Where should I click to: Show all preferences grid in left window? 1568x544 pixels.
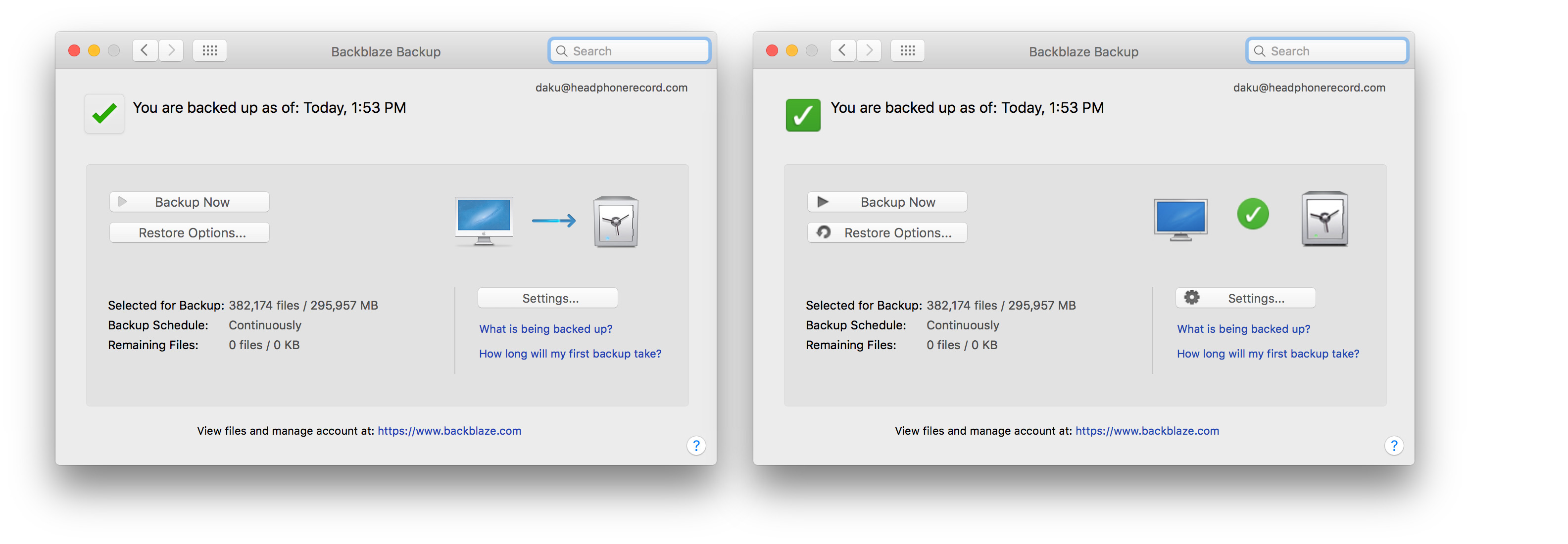210,50
